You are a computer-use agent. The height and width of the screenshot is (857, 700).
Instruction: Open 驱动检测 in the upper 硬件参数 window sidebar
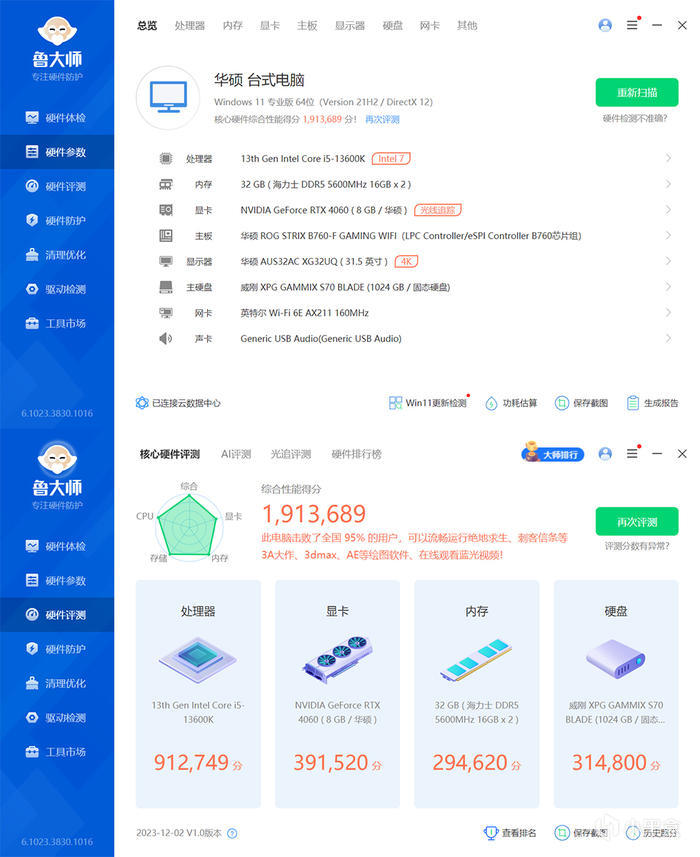tap(57, 289)
